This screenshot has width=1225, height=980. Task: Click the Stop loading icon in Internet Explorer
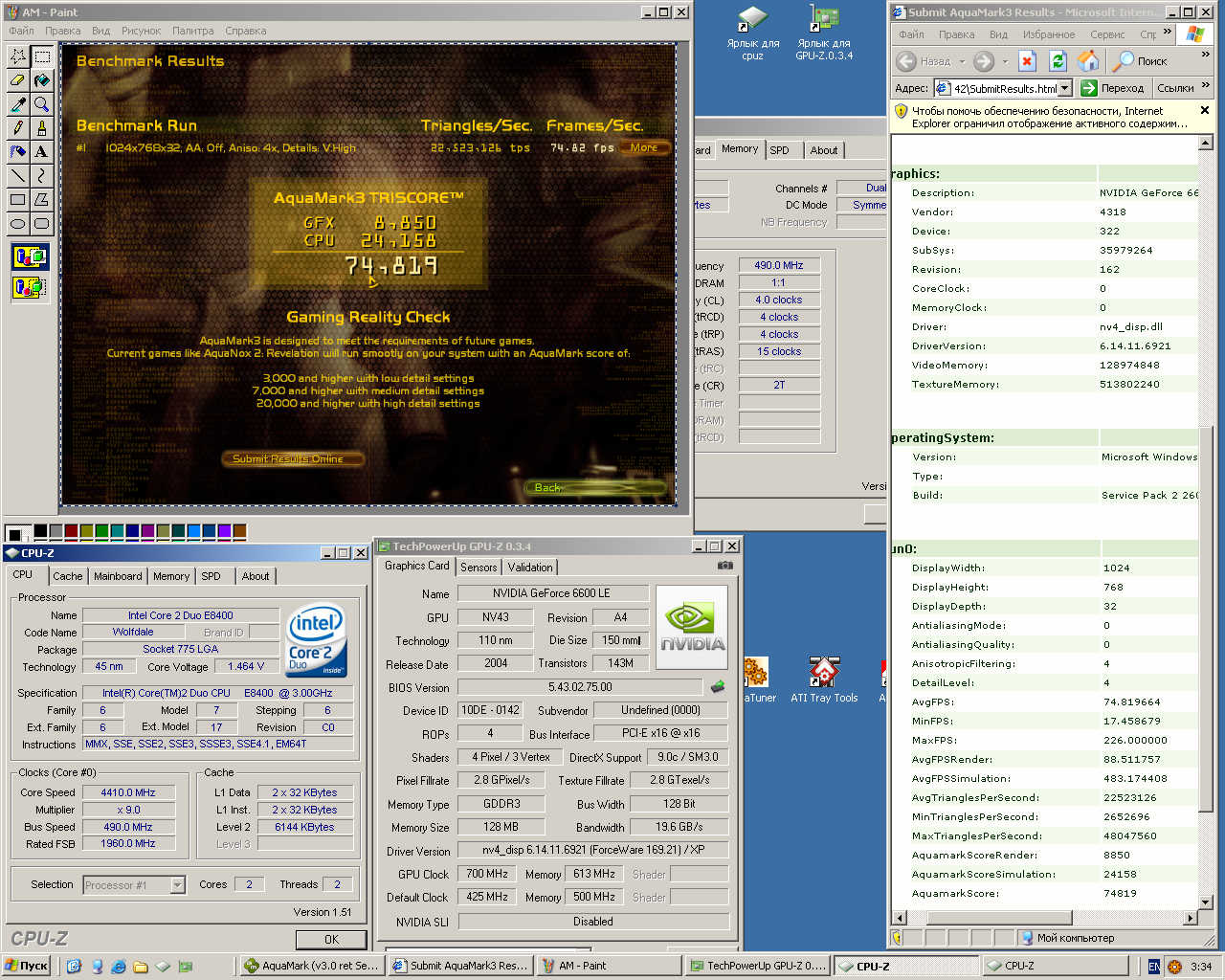pyautogui.click(x=1027, y=61)
